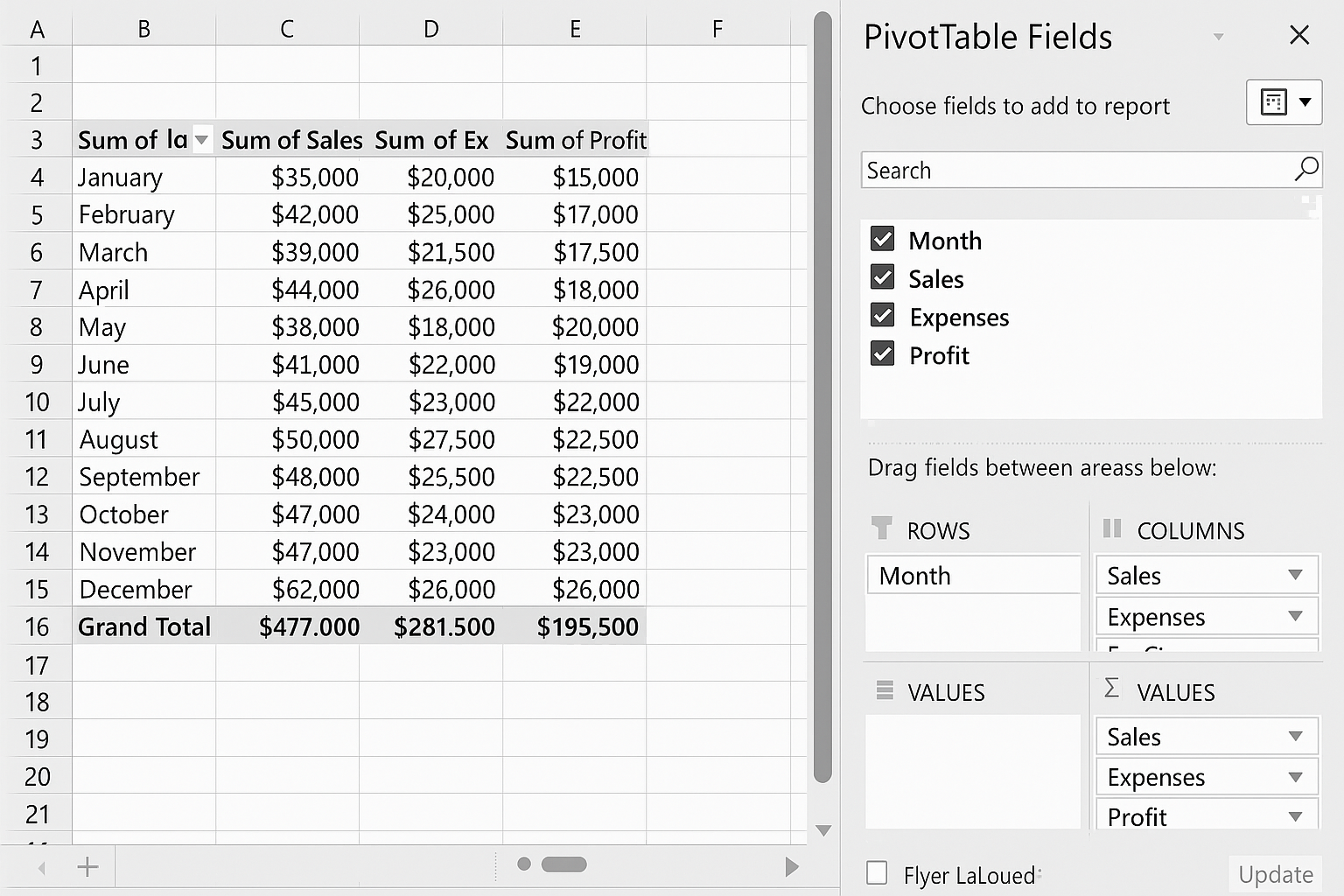Screen dimensions: 1344x896
Task: Click the previous sheet navigation arrow
Action: (x=41, y=868)
